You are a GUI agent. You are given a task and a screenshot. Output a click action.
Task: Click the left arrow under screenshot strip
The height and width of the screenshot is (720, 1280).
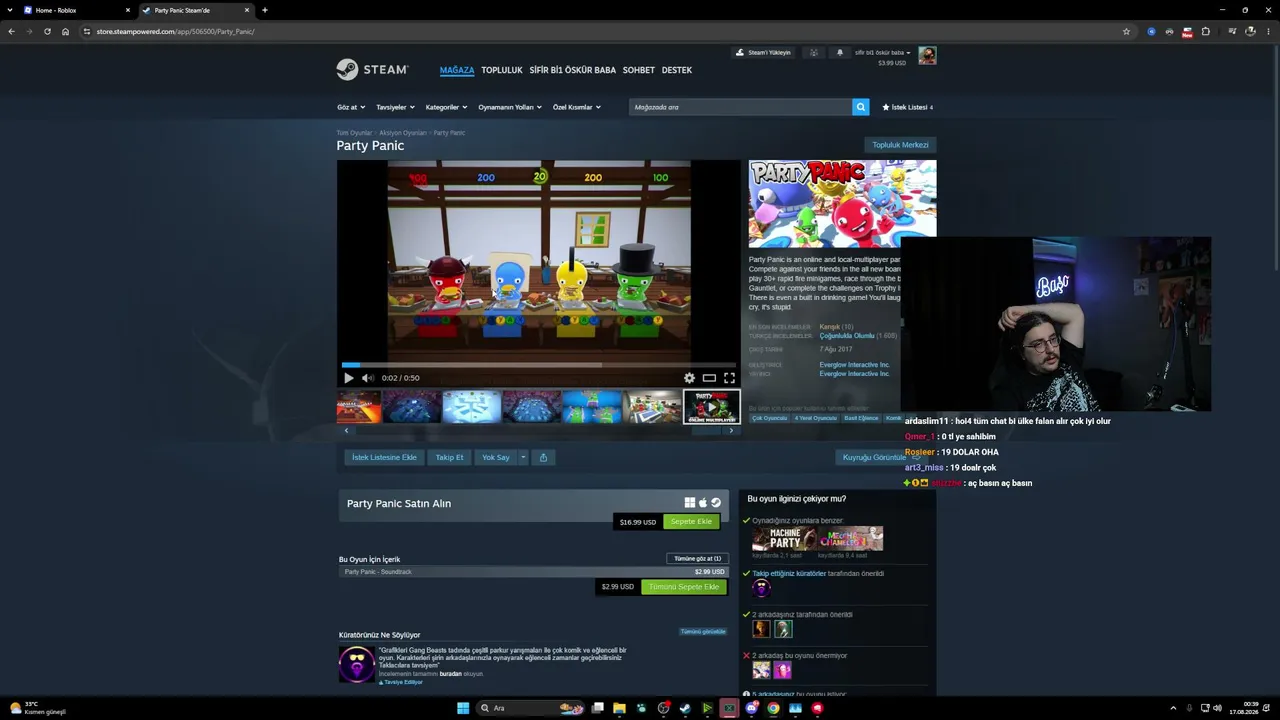[346, 431]
